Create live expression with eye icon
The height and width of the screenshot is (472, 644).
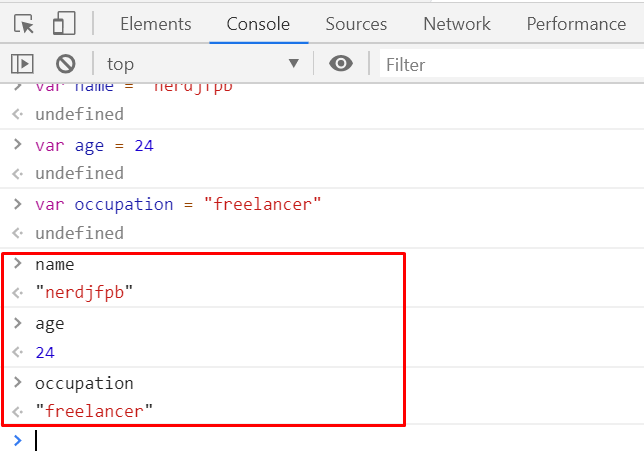point(340,64)
